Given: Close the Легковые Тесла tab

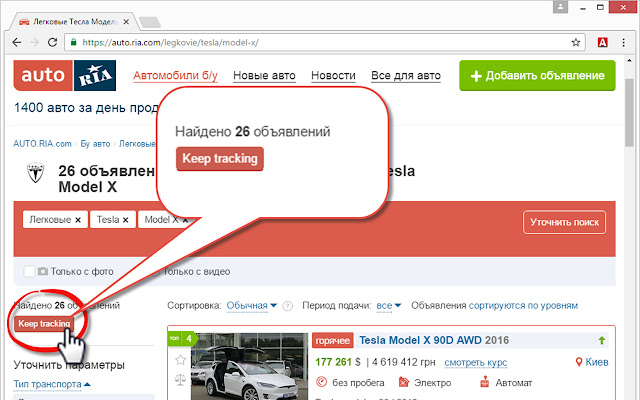Looking at the screenshot, I should 126,22.
